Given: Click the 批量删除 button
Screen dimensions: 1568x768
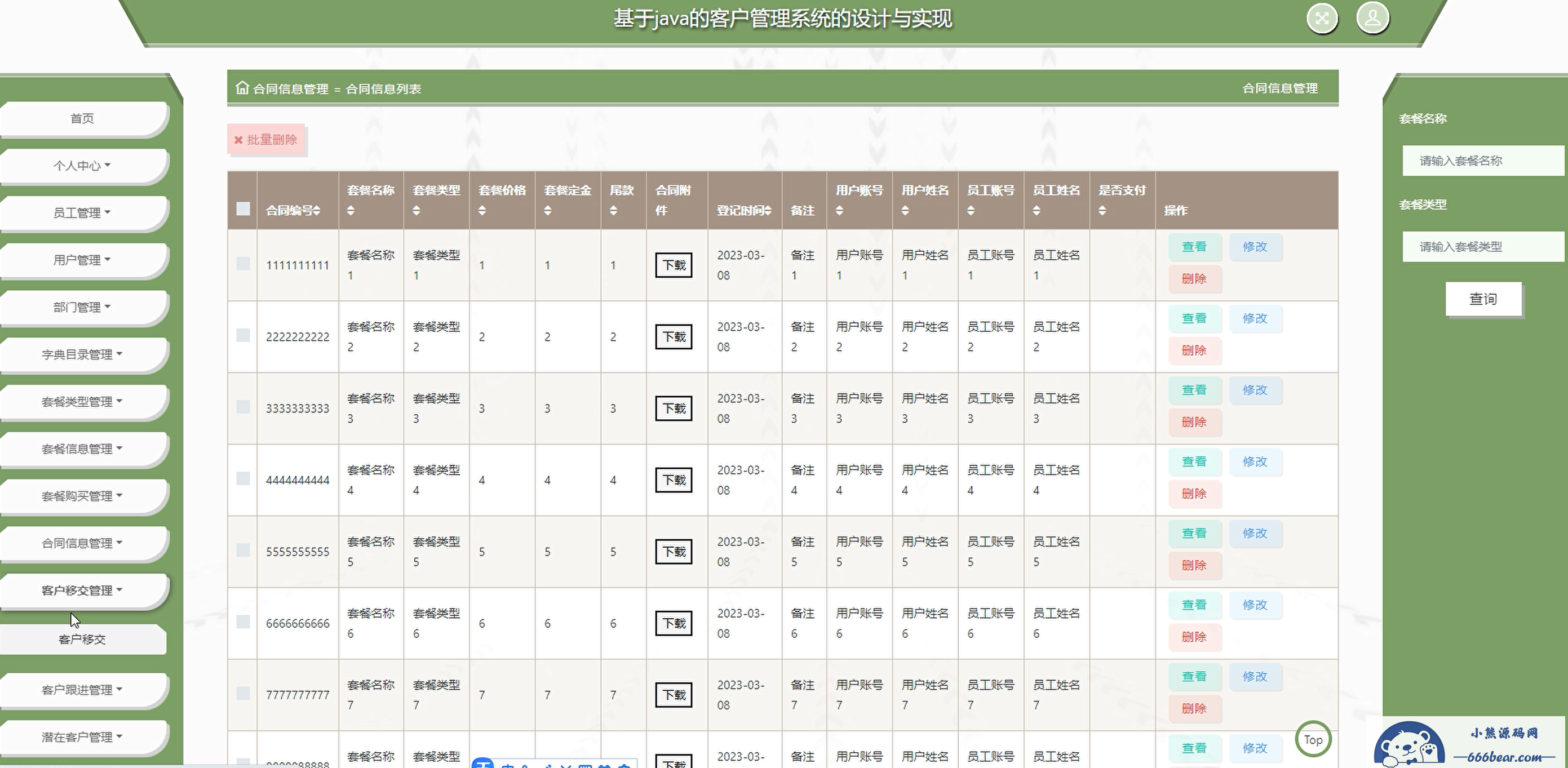Looking at the screenshot, I should tap(266, 140).
